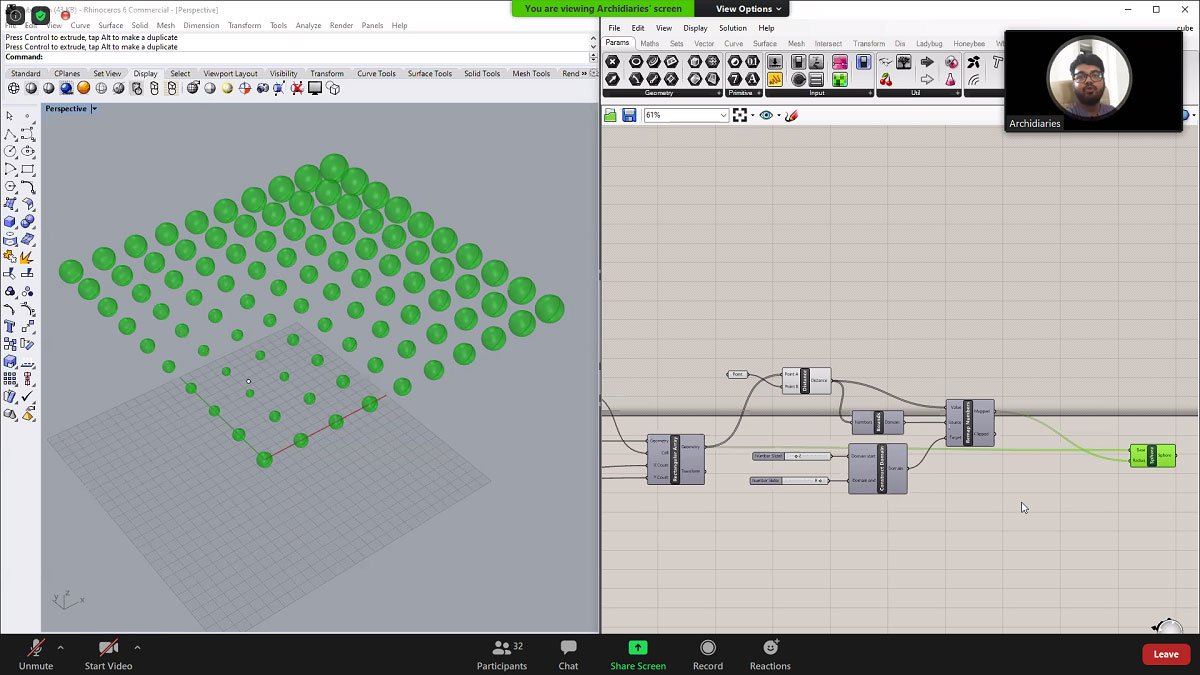This screenshot has height=675, width=1200.
Task: Start Video in the Zoom toolbar
Action: tap(108, 654)
